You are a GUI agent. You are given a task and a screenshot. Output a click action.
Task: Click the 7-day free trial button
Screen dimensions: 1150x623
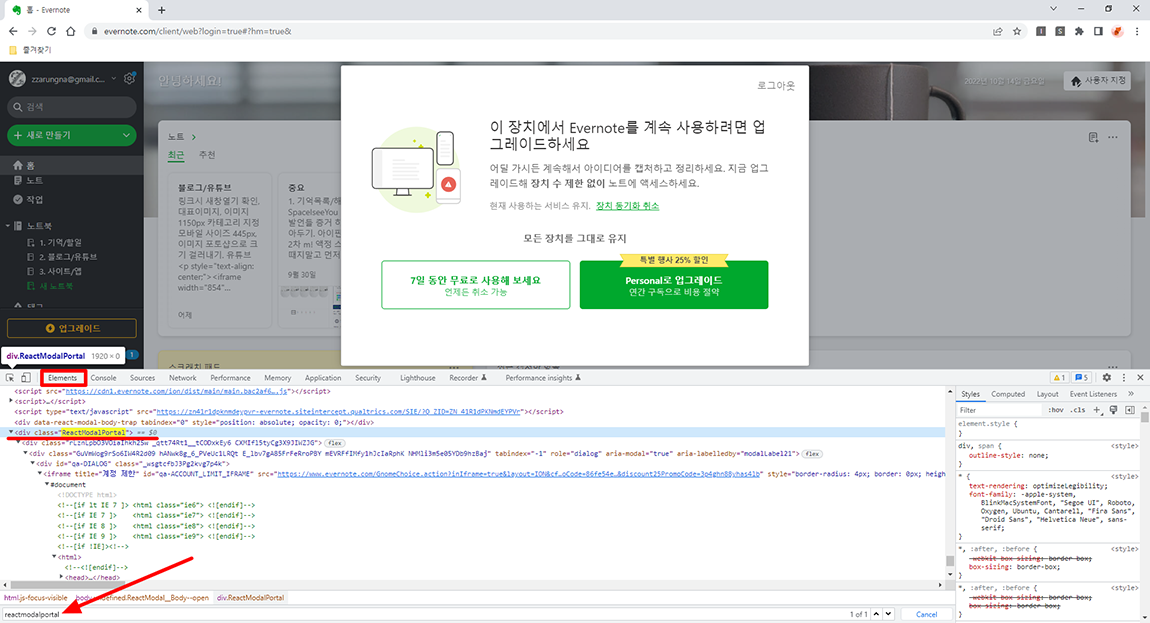click(x=475, y=285)
